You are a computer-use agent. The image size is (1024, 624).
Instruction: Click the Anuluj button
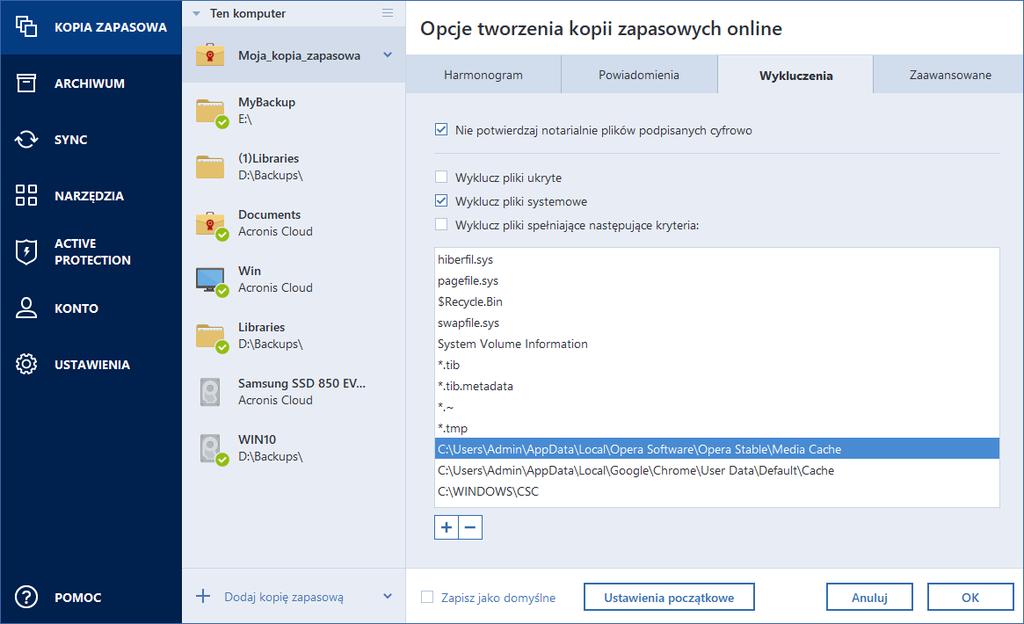(869, 597)
